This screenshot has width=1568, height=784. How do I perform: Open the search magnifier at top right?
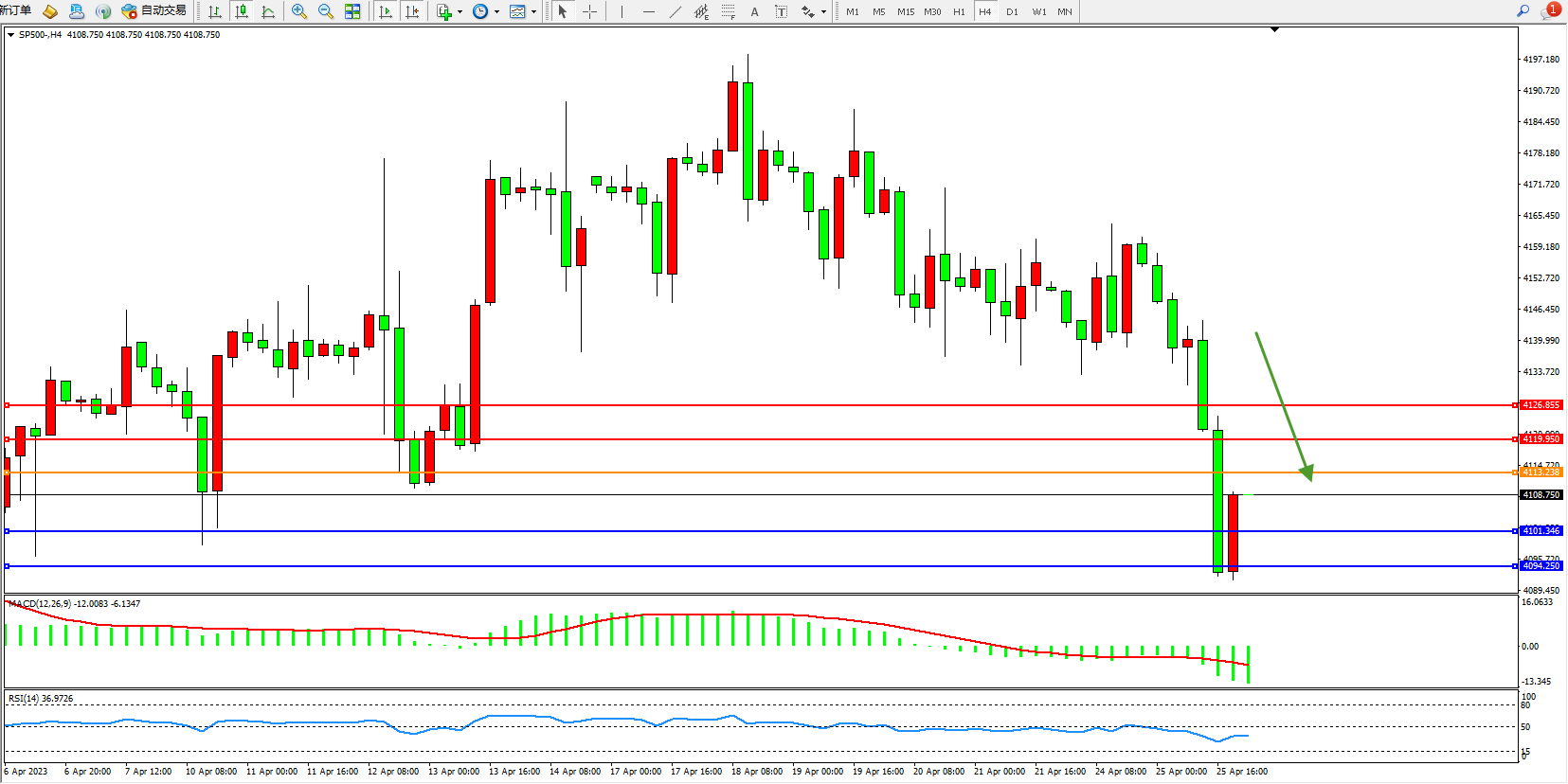click(x=1523, y=11)
